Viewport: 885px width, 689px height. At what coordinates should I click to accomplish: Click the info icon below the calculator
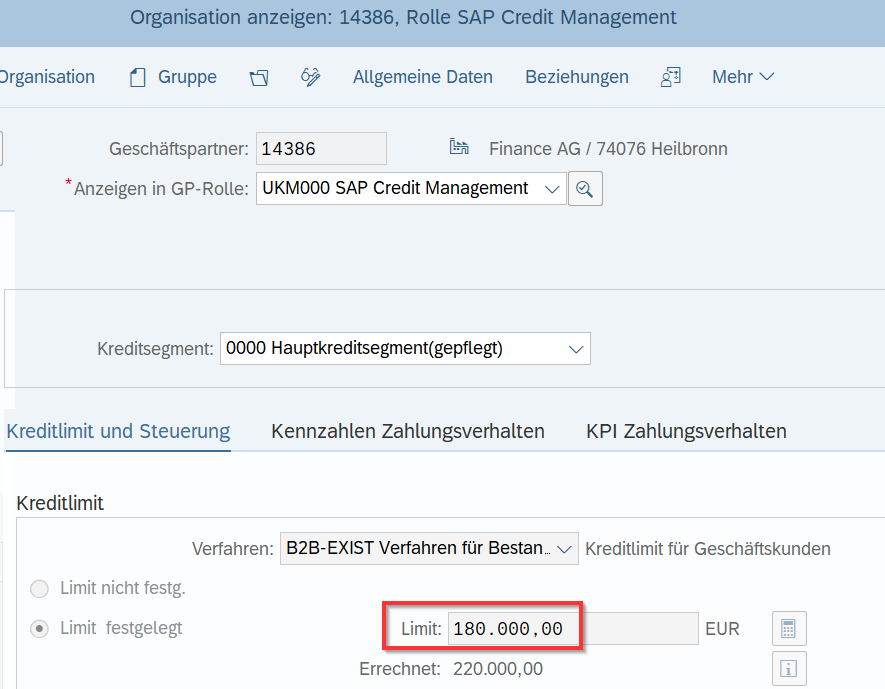coord(789,668)
